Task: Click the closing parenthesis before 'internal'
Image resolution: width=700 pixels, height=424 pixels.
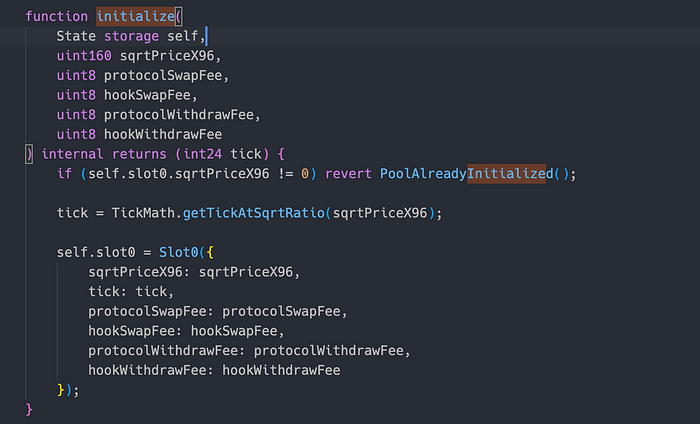Action: (29, 154)
